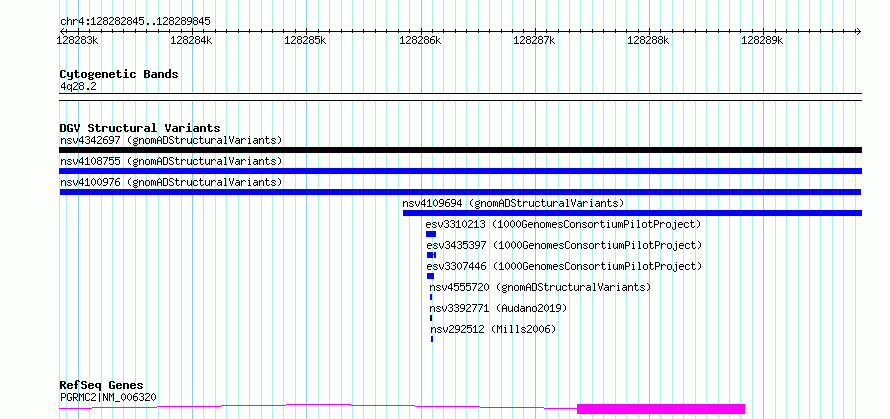Click the blue bar of nsv4109694
This screenshot has width=890, height=419.
coord(632,213)
